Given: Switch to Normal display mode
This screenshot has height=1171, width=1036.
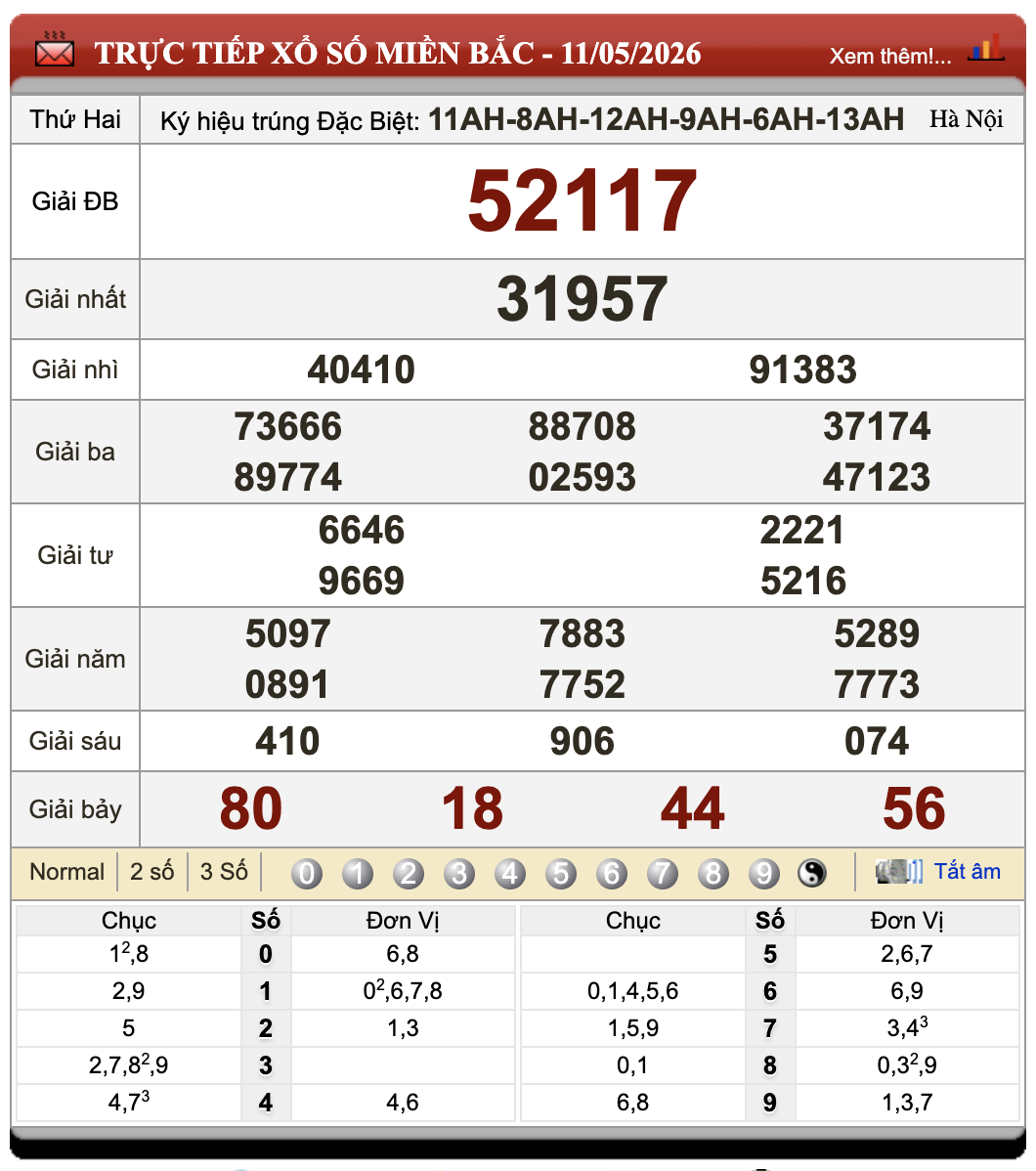Looking at the screenshot, I should [67, 872].
